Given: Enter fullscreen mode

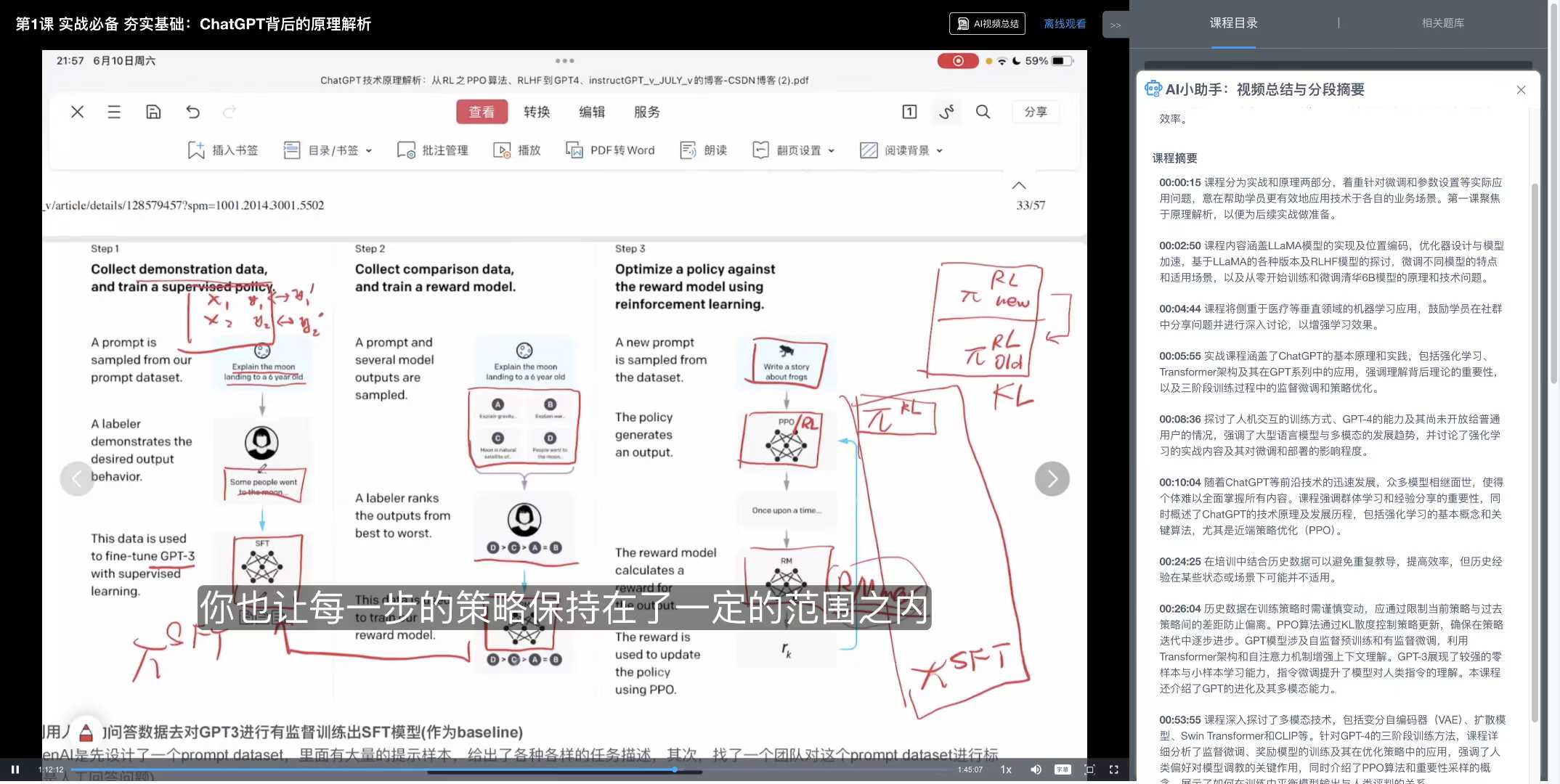Looking at the screenshot, I should [x=1114, y=769].
